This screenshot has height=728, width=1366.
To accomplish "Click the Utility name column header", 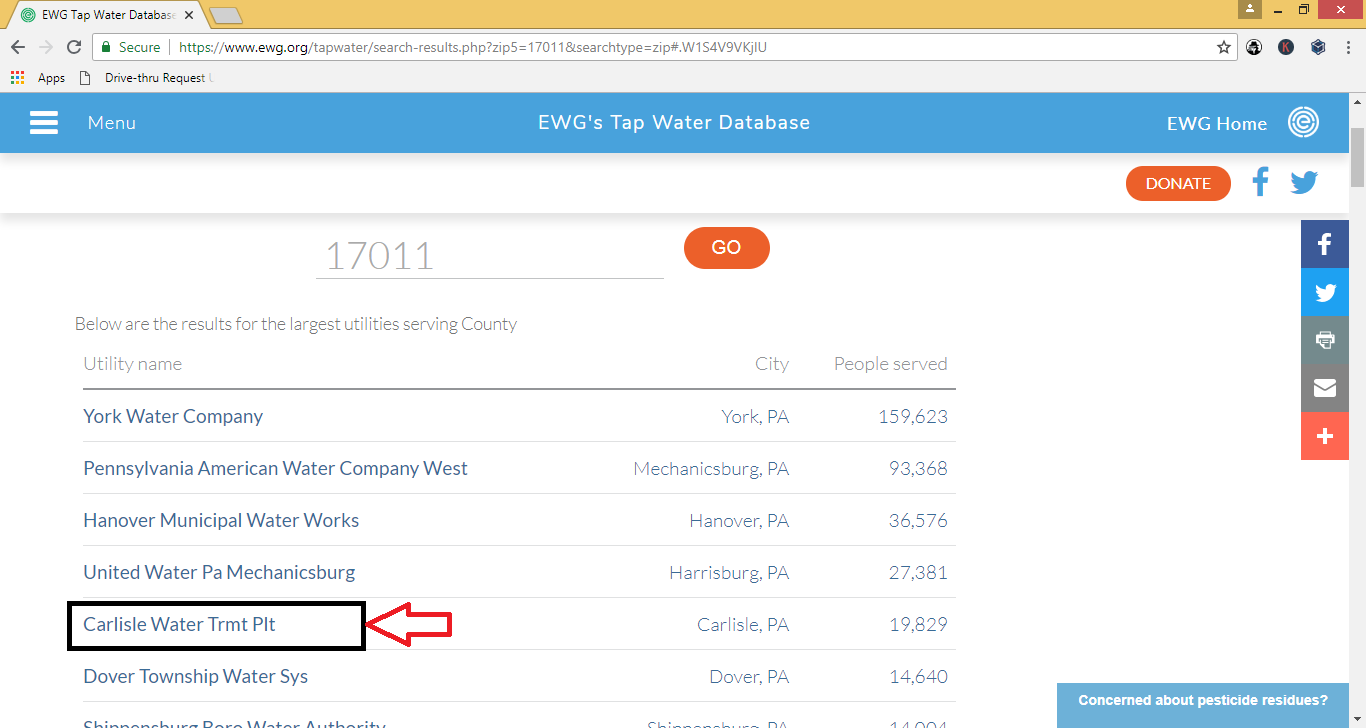I will pos(132,364).
